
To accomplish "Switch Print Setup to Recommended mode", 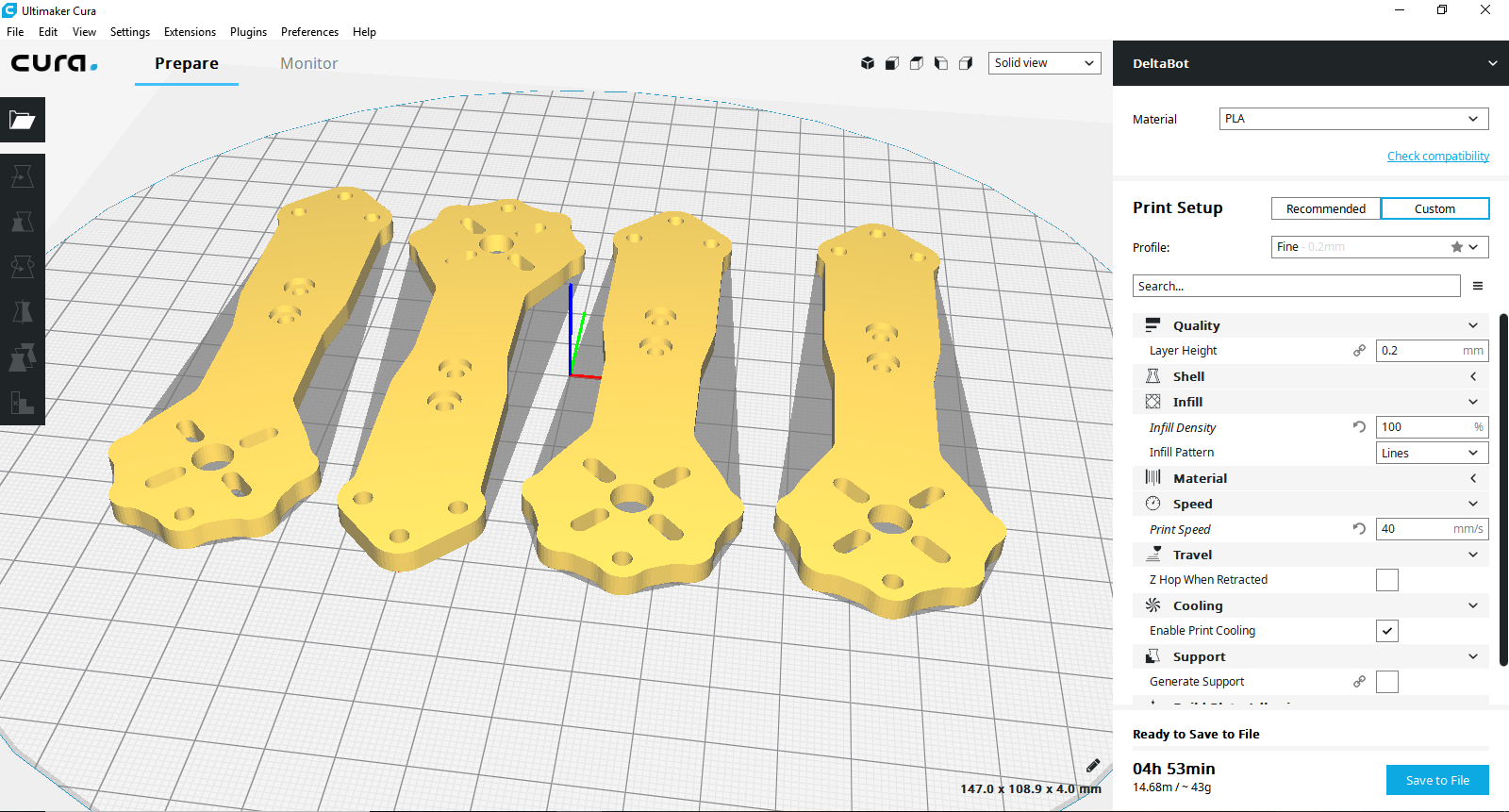I will click(x=1326, y=208).
